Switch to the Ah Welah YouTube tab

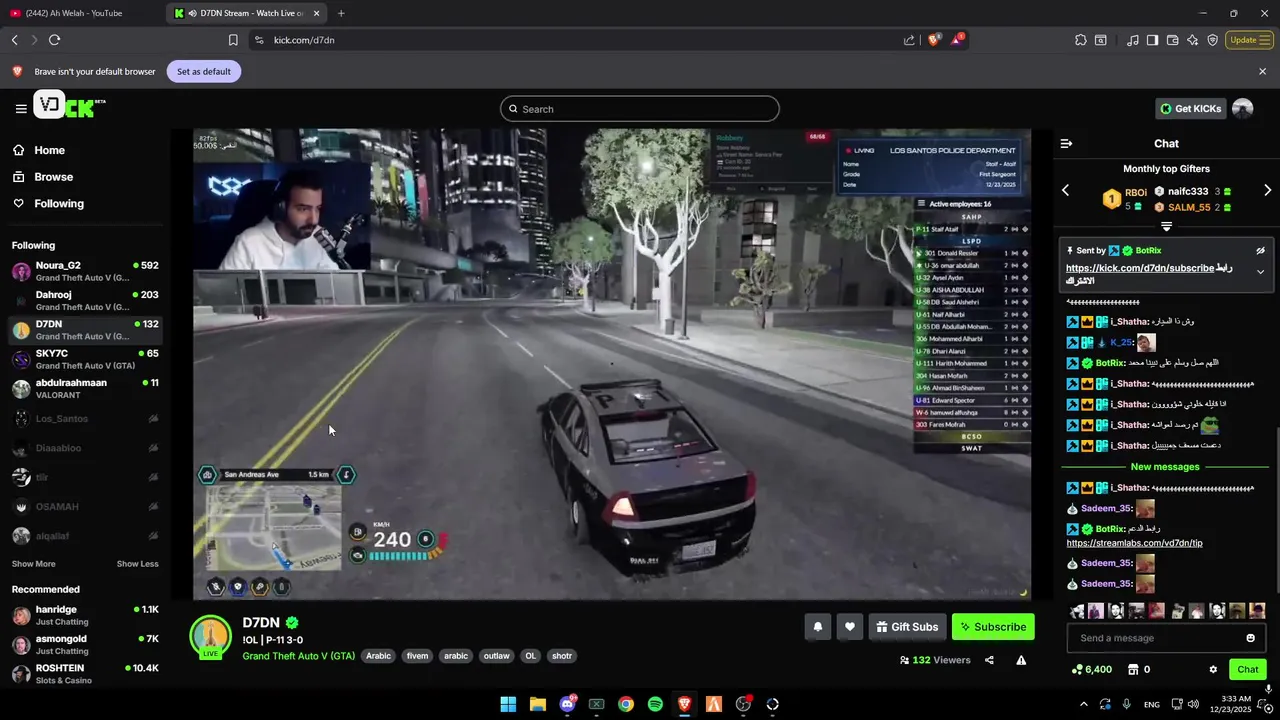click(x=78, y=13)
